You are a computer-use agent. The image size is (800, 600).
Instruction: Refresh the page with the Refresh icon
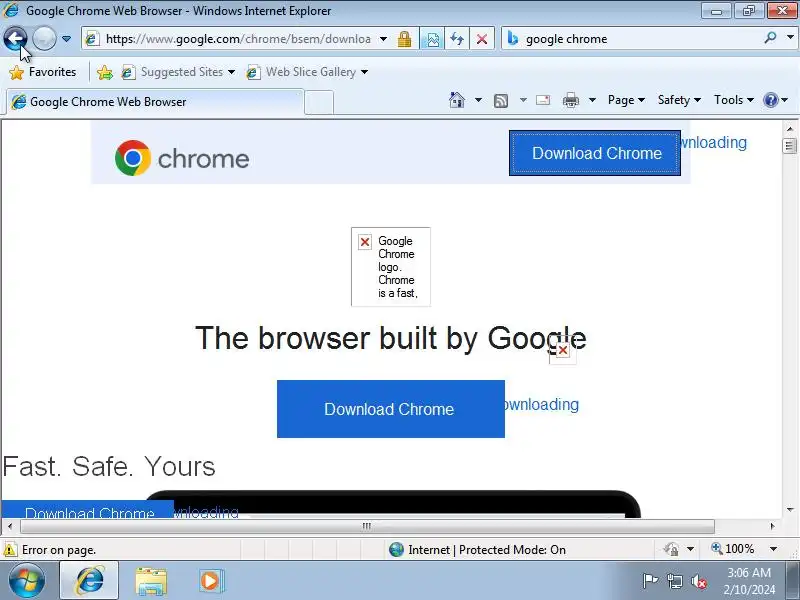pyautogui.click(x=457, y=39)
